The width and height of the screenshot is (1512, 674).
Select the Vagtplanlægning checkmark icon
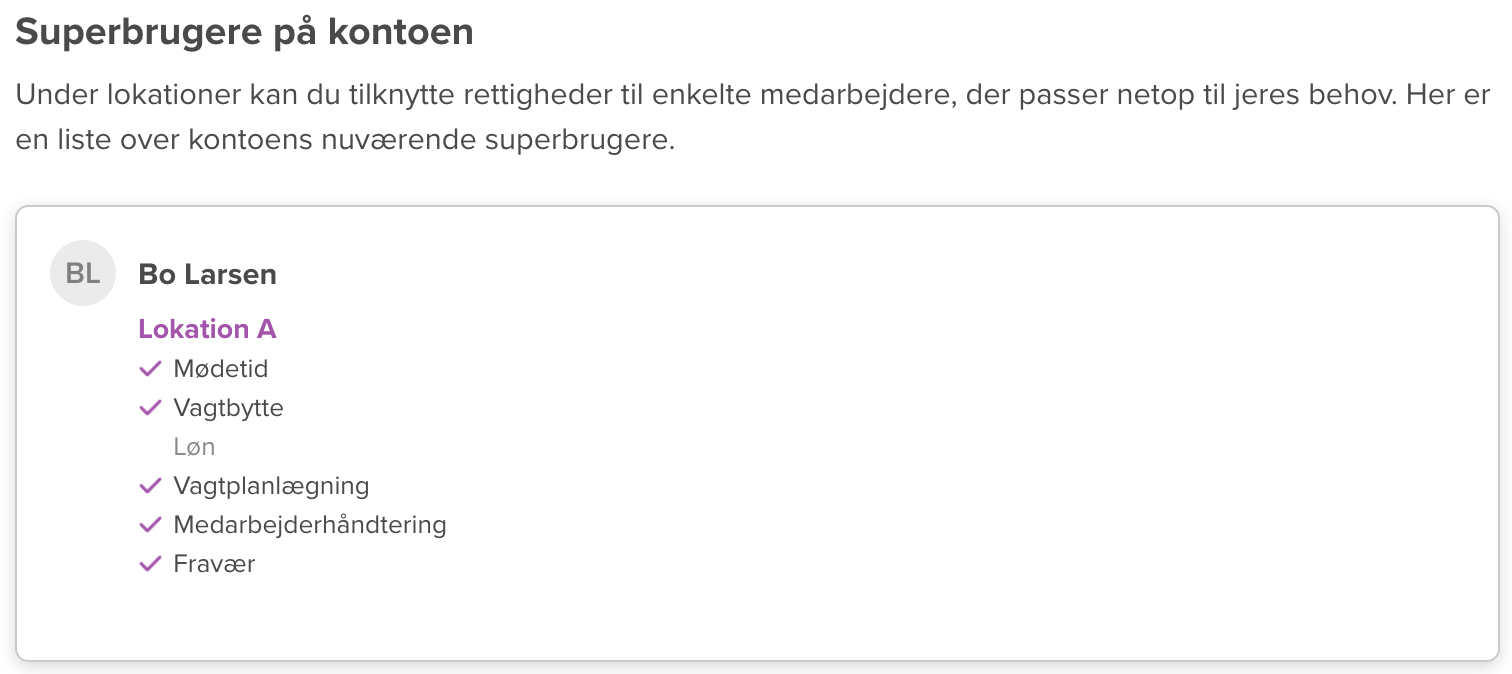click(150, 486)
